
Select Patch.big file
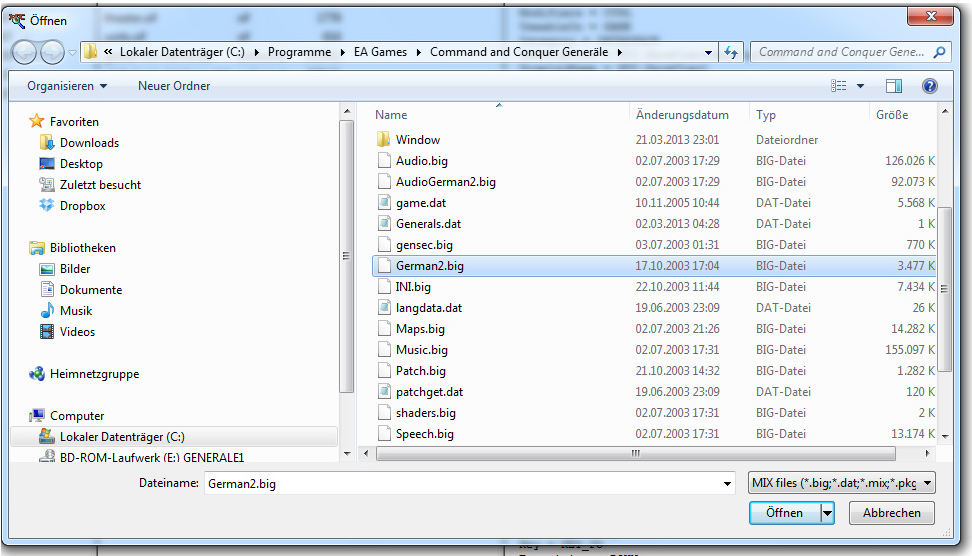(x=420, y=371)
